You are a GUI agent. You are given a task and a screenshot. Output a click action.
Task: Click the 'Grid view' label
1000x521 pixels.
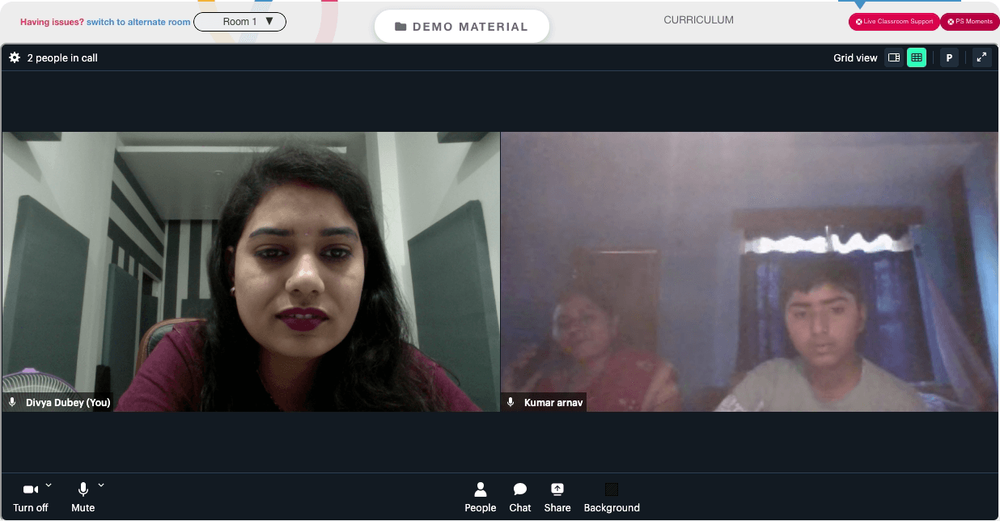855,58
